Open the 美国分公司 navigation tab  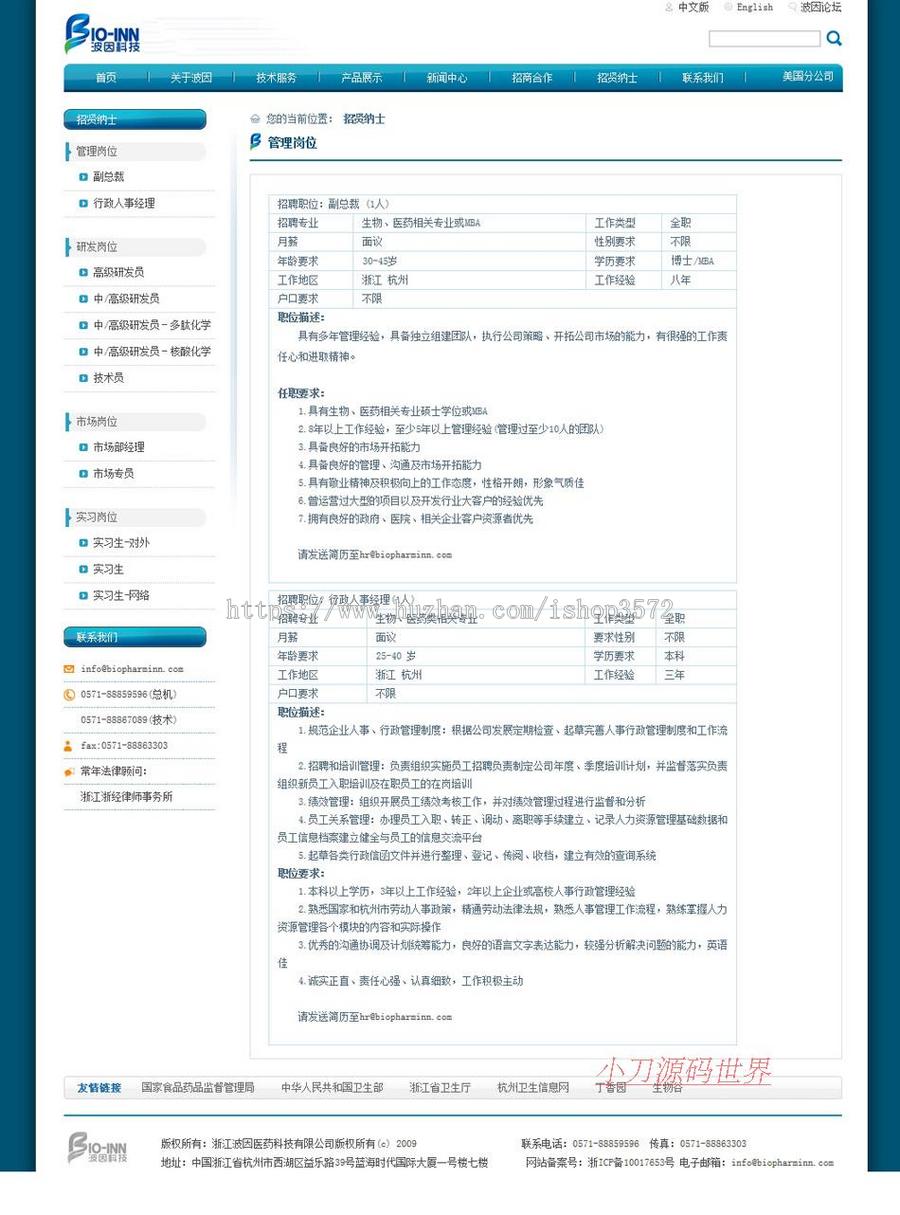tap(806, 77)
